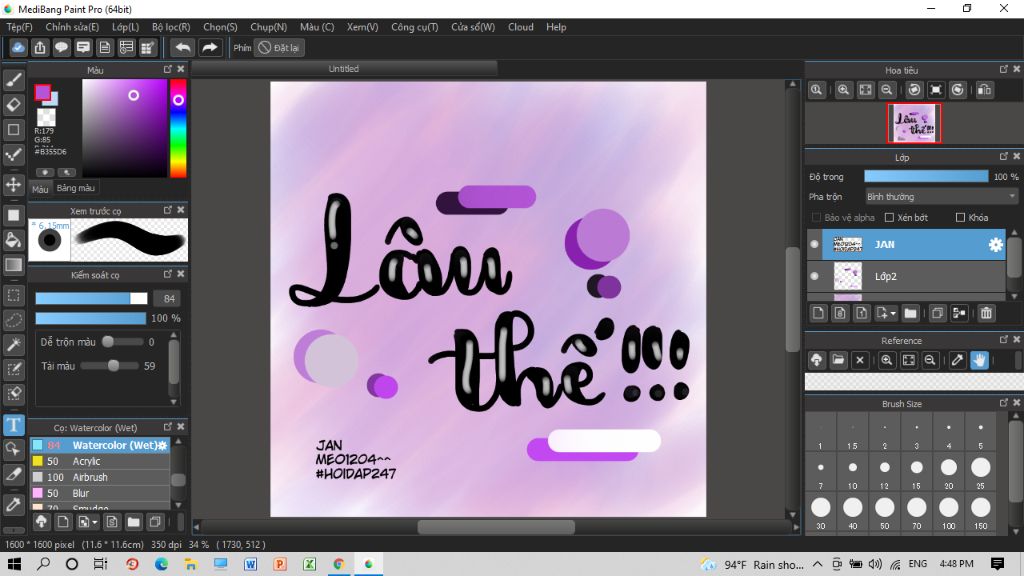Open the Help menu
The width and height of the screenshot is (1024, 576).
(x=556, y=27)
